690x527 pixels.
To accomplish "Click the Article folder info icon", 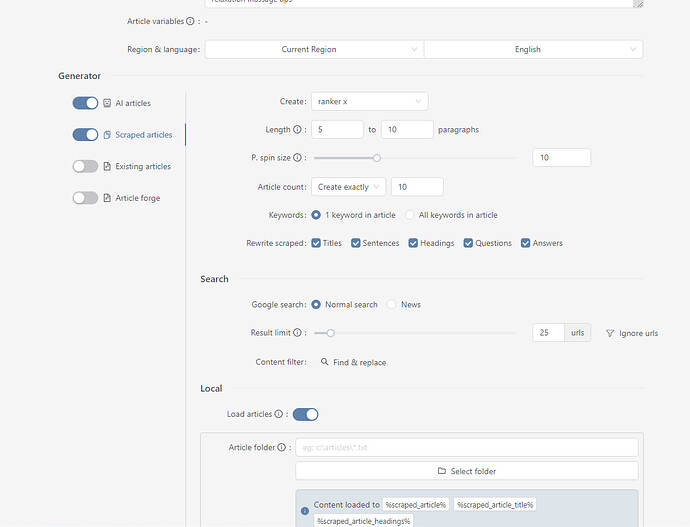I will point(282,447).
